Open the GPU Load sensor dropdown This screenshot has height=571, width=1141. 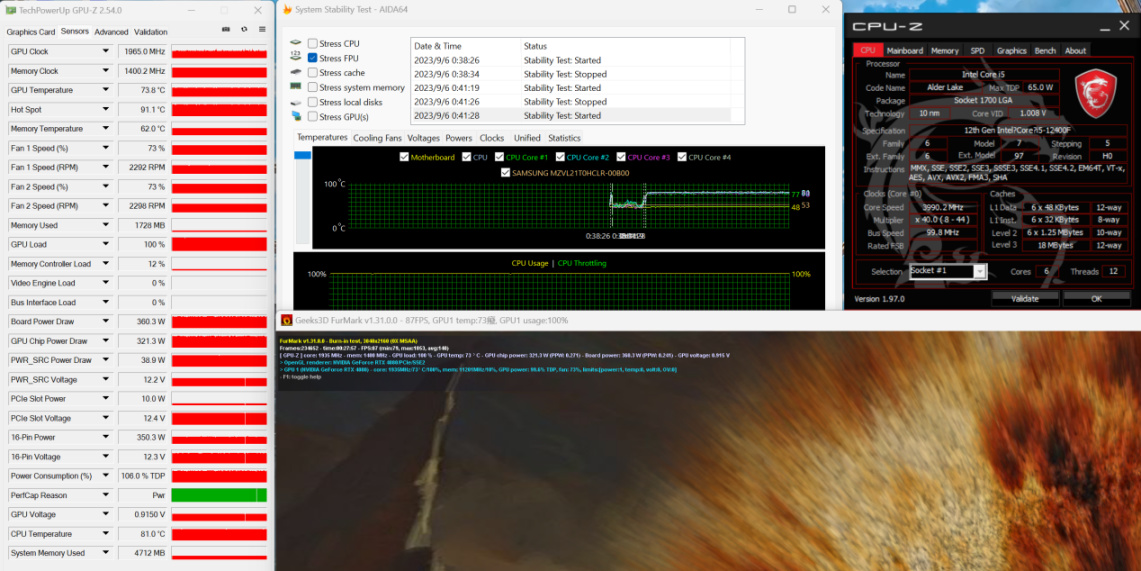tap(106, 244)
